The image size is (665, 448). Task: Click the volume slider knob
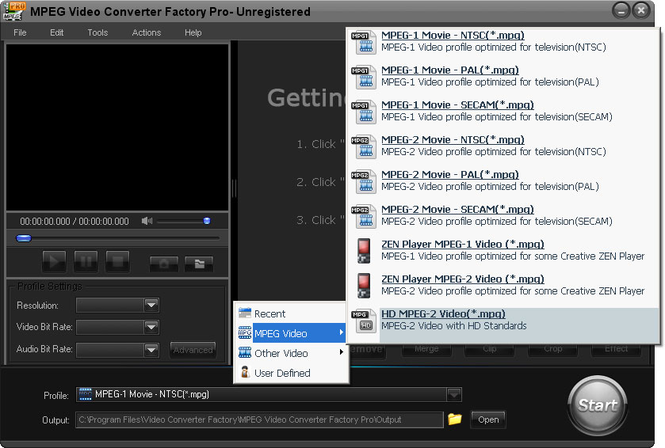coord(207,221)
